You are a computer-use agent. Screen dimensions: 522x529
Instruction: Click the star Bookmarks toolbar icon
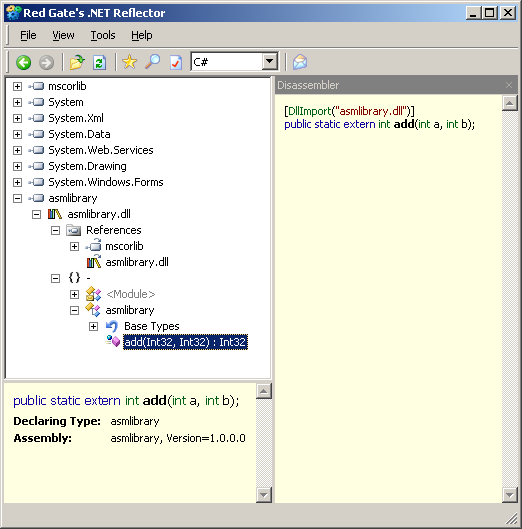(x=130, y=62)
